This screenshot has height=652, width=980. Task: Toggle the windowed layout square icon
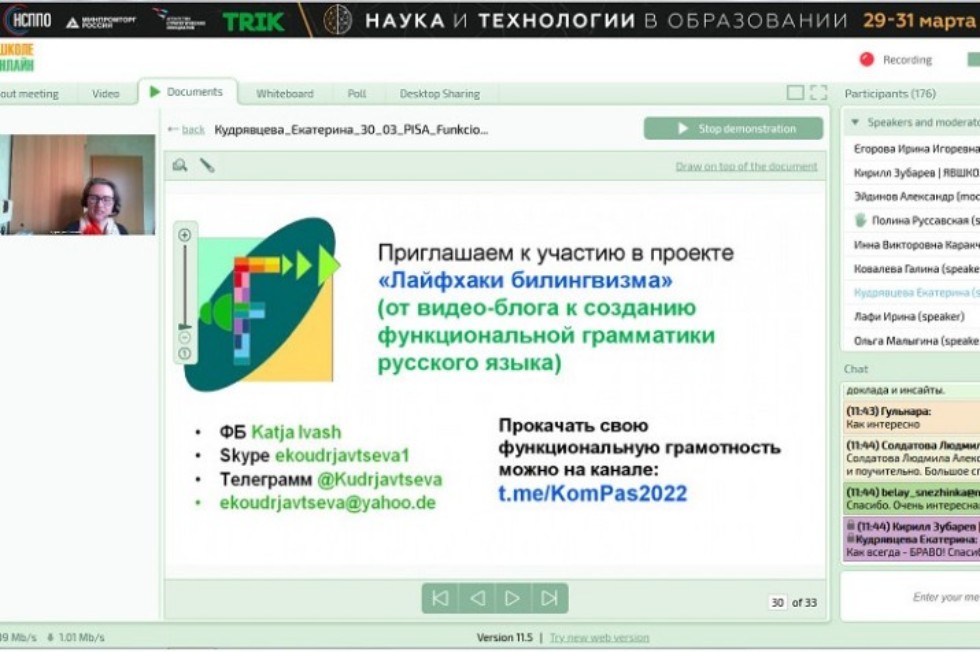(795, 93)
